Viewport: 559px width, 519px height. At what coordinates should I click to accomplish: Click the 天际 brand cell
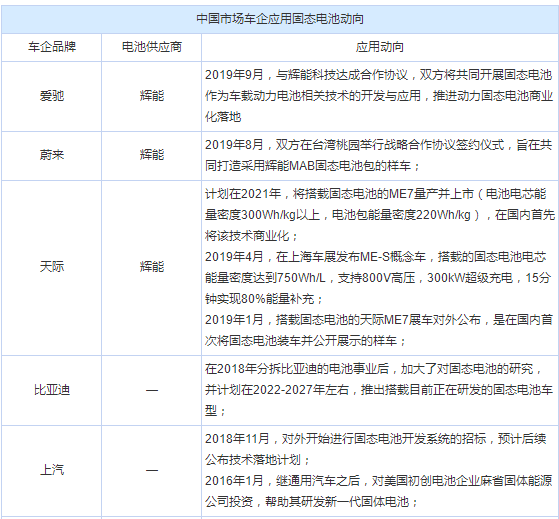click(x=52, y=267)
